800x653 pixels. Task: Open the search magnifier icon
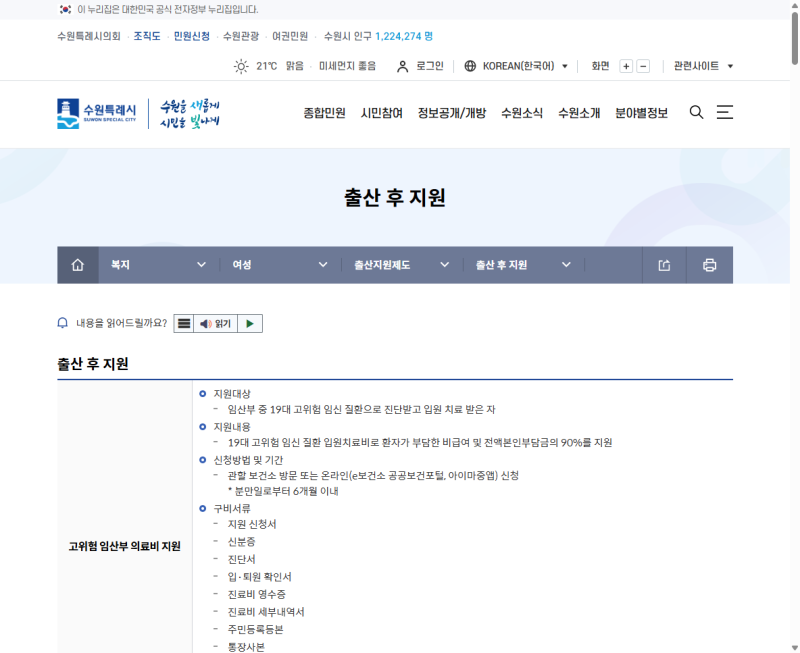[x=696, y=112]
